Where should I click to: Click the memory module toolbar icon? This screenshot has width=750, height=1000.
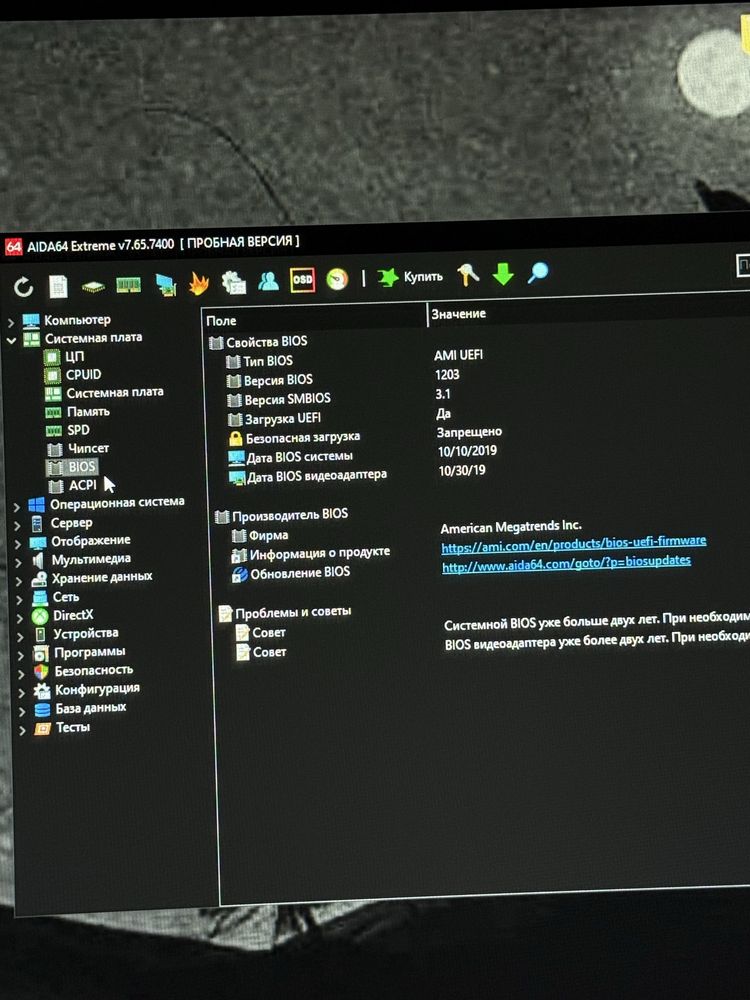128,284
